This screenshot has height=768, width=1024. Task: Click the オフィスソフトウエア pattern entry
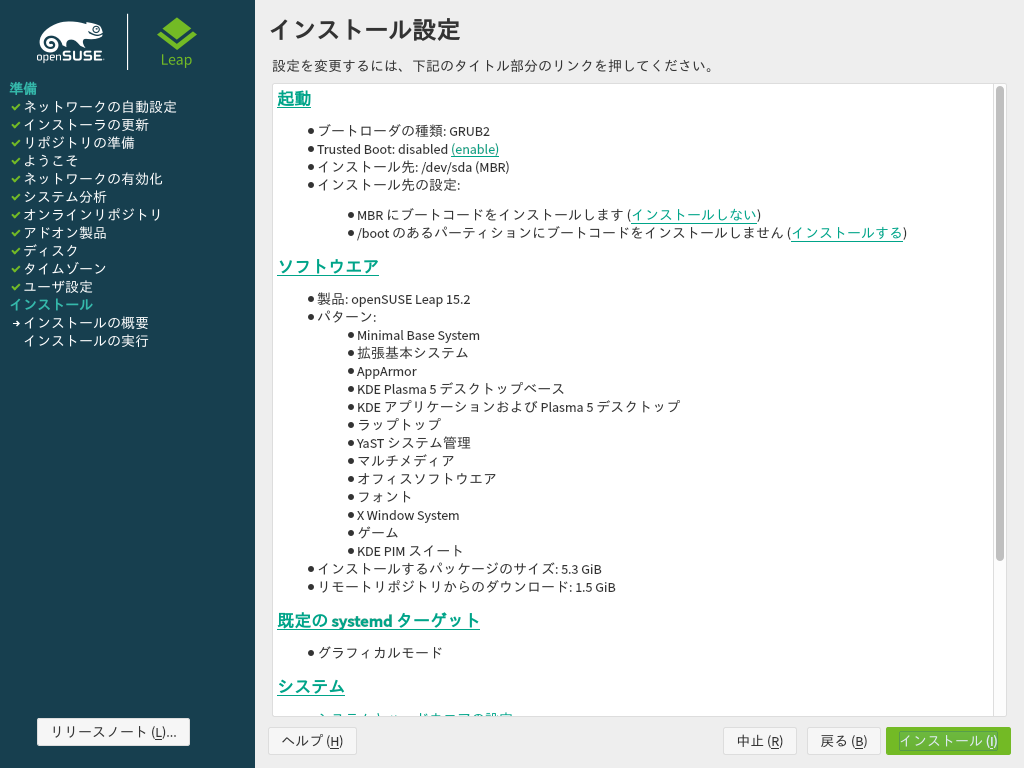[426, 479]
